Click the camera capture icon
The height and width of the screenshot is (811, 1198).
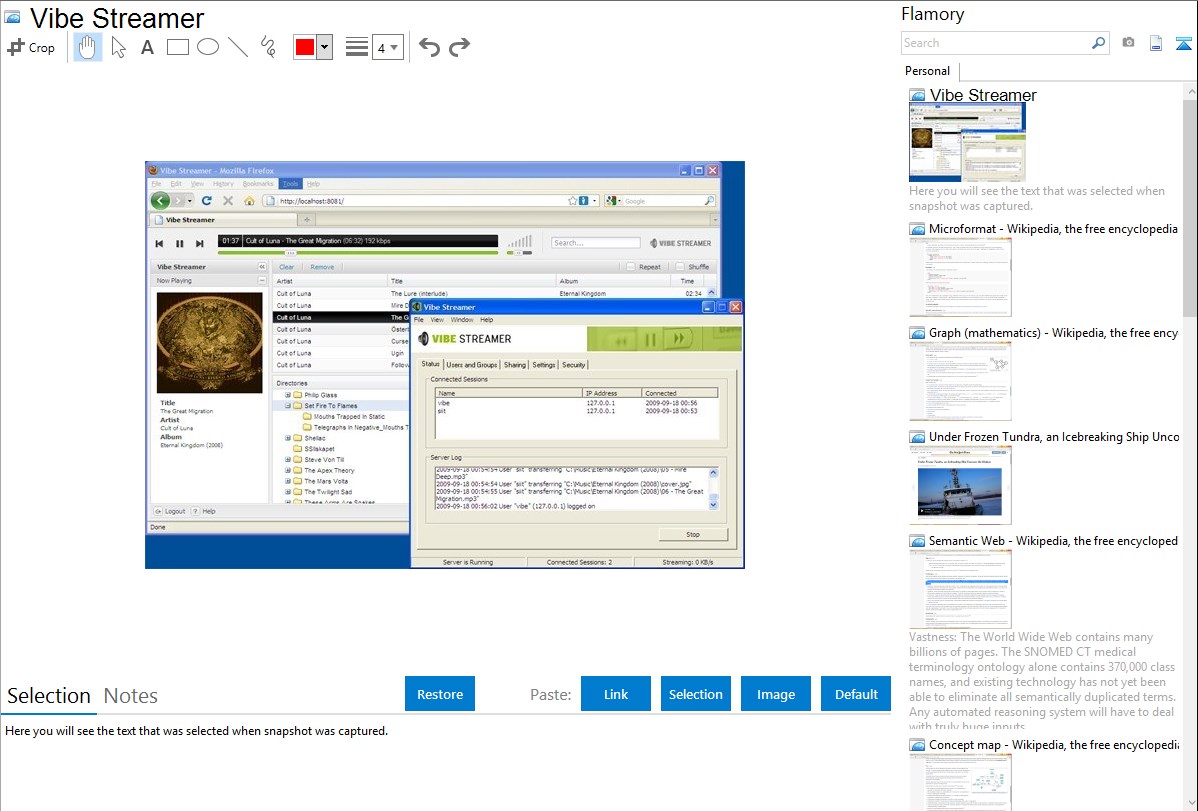pyautogui.click(x=1128, y=43)
